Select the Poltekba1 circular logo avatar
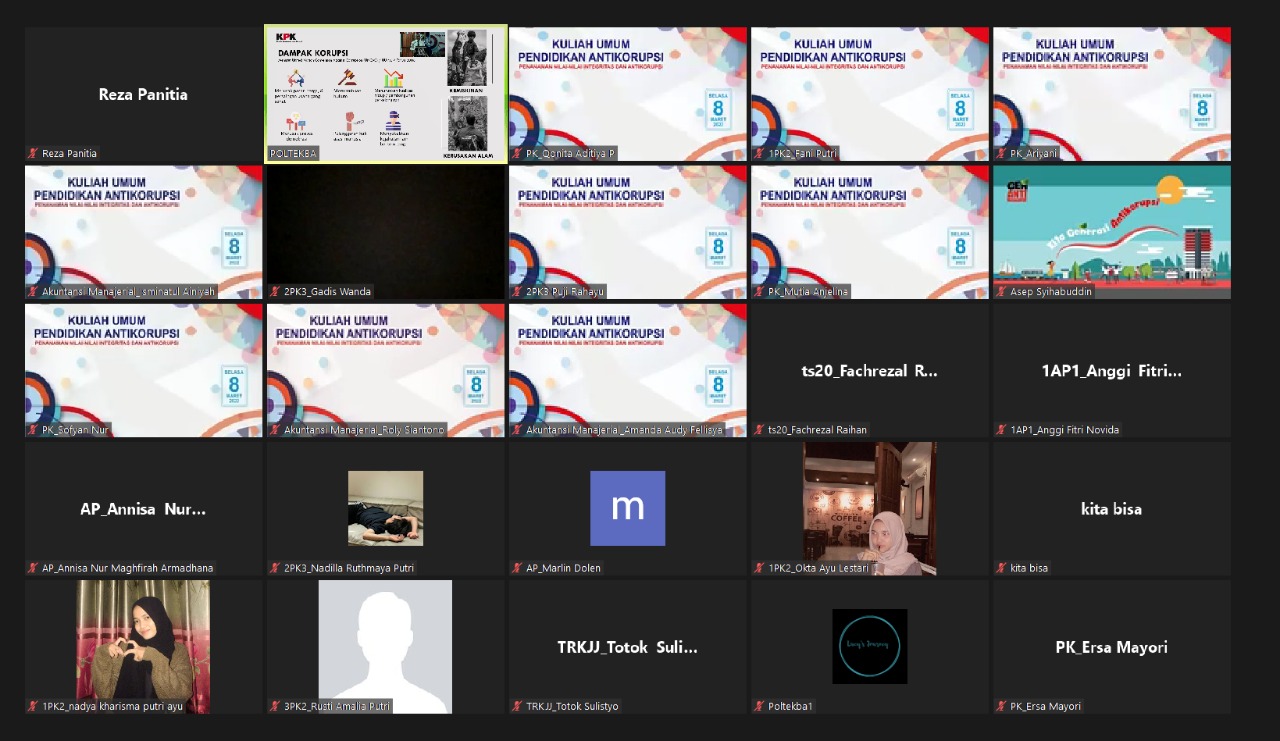This screenshot has height=741, width=1280. [x=869, y=646]
